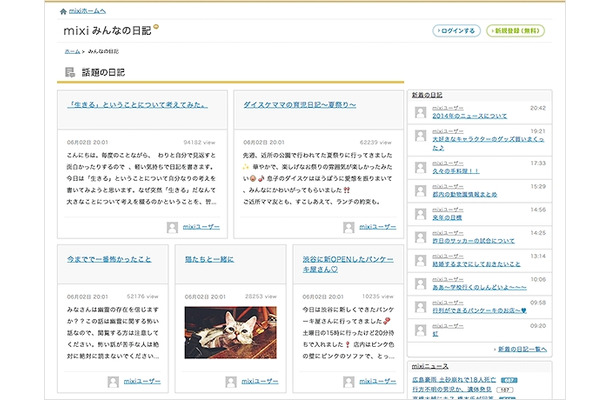
Task: Click mixiユーザー name above 2014年のニュースについて
Action: click(x=448, y=108)
